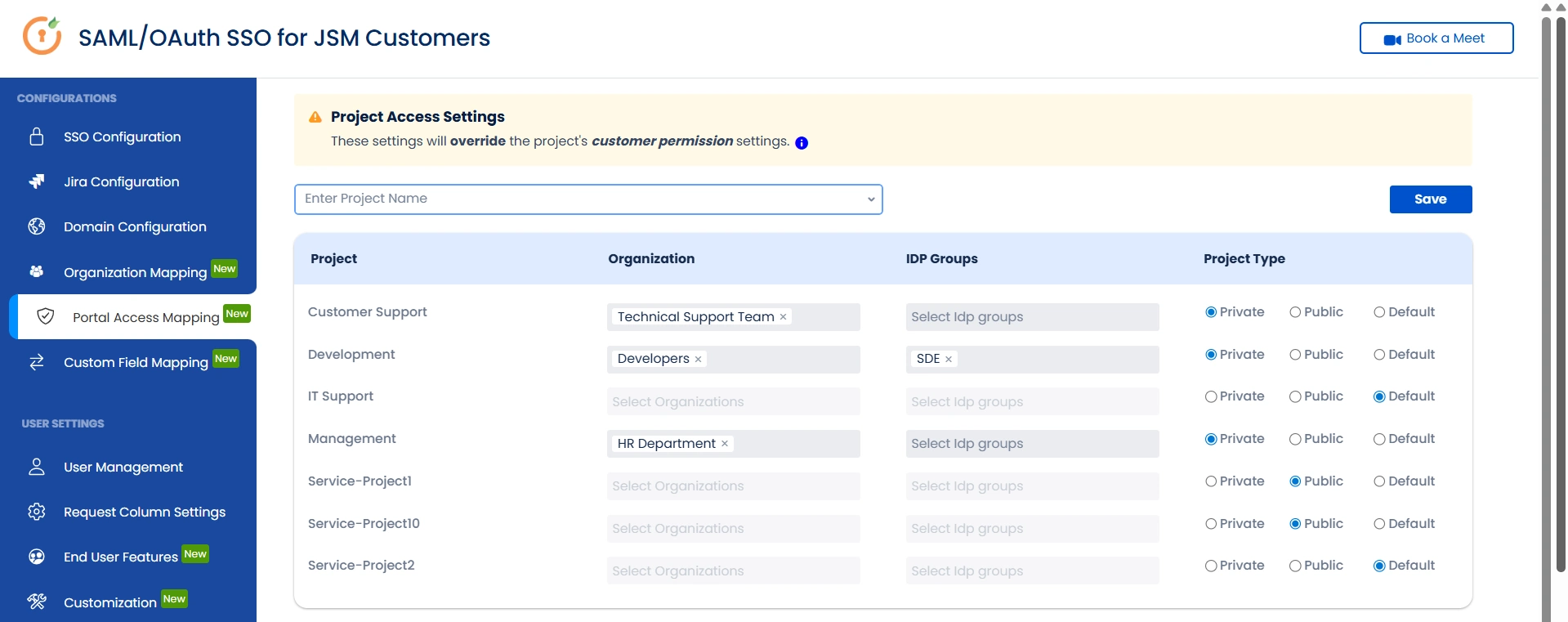This screenshot has width=1568, height=622.
Task: Select Private for Development project
Action: coord(1211,355)
